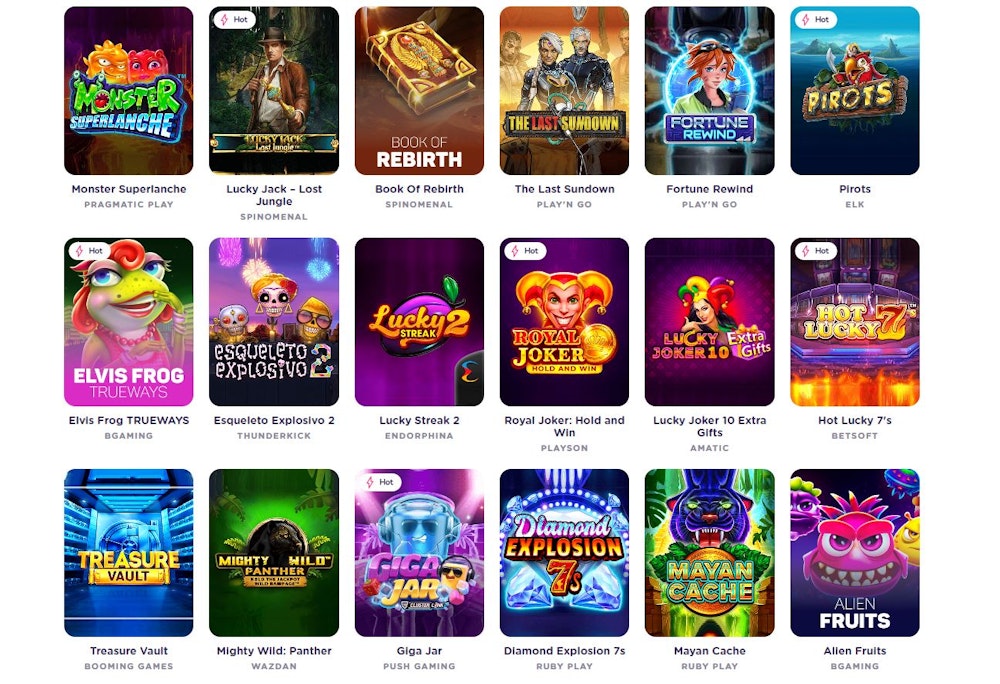Open the Fortune Rewind title link

[709, 189]
